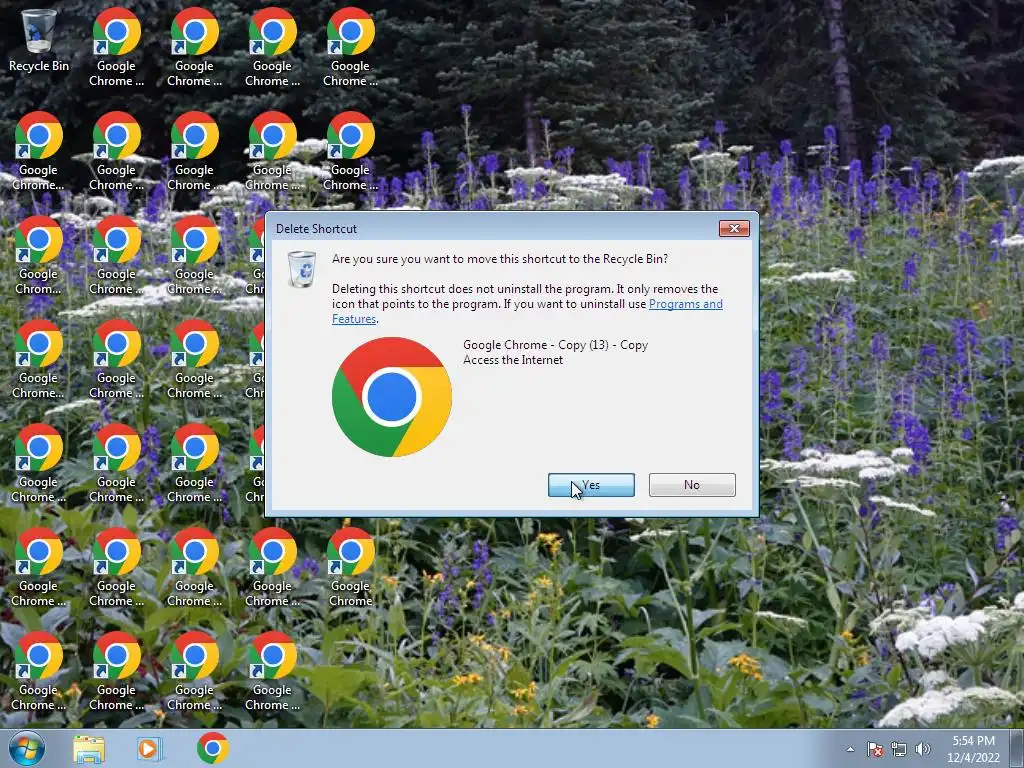Show hidden system tray icons
This screenshot has height=768, width=1024.
(850, 749)
